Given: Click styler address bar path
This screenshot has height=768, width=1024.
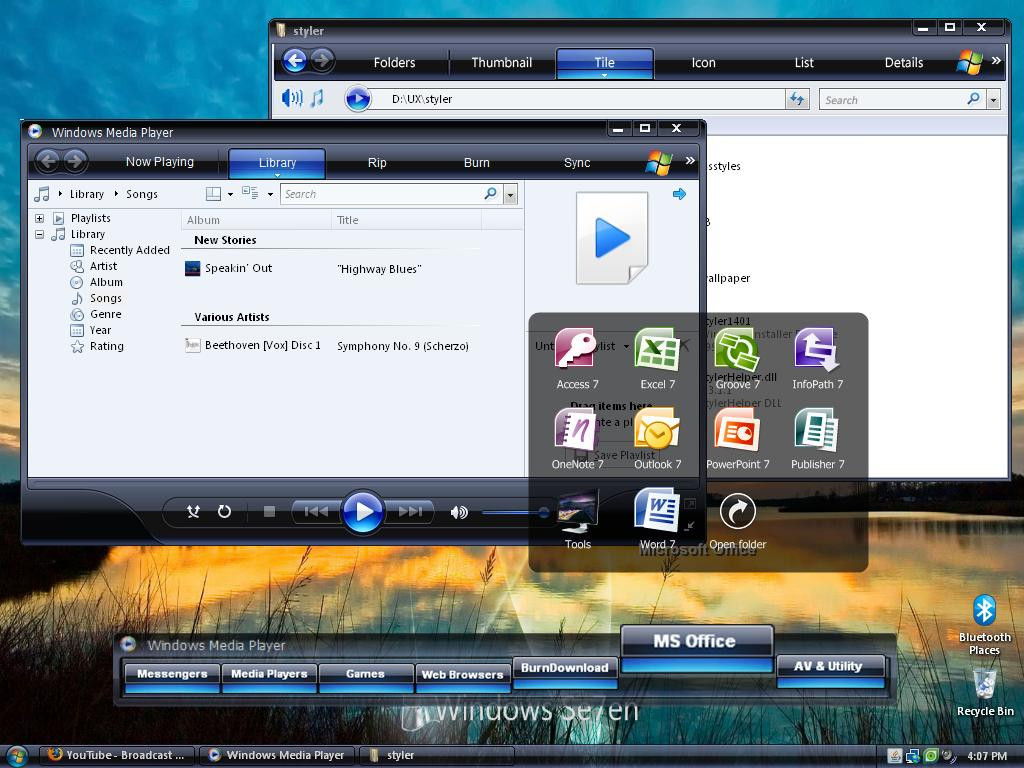Looking at the screenshot, I should tap(421, 99).
